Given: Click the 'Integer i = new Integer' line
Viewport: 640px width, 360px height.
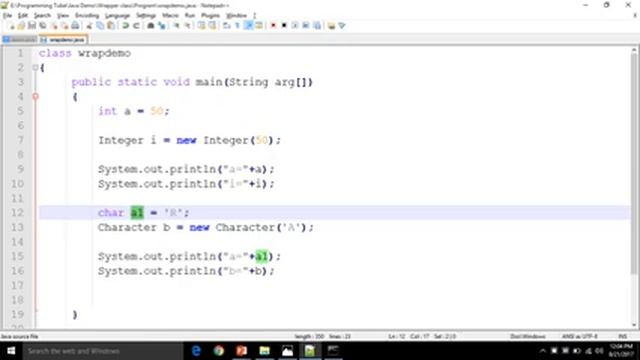Looking at the screenshot, I should click(x=189, y=140).
